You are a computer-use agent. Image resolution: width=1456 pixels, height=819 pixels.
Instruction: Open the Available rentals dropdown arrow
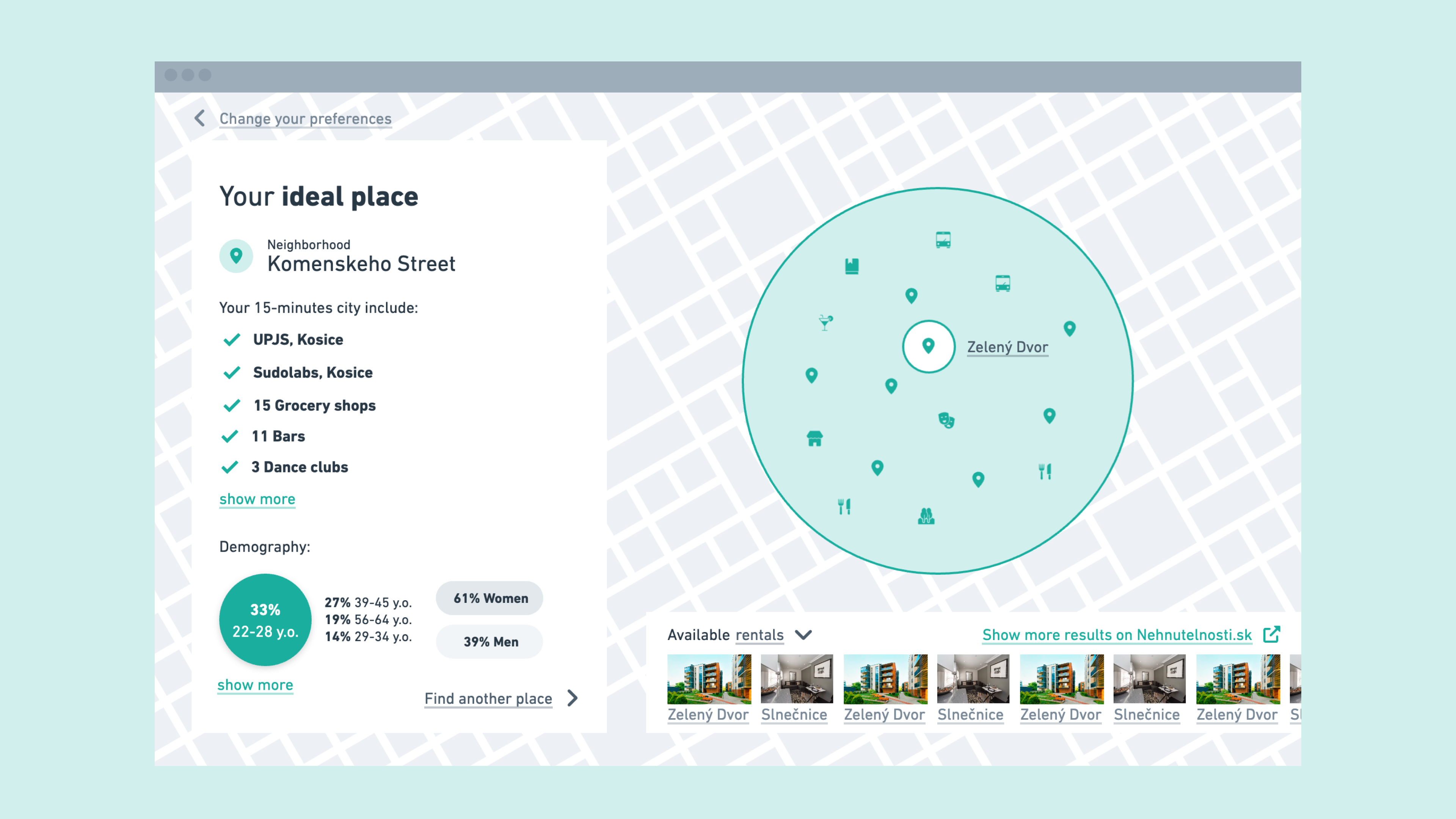click(803, 635)
